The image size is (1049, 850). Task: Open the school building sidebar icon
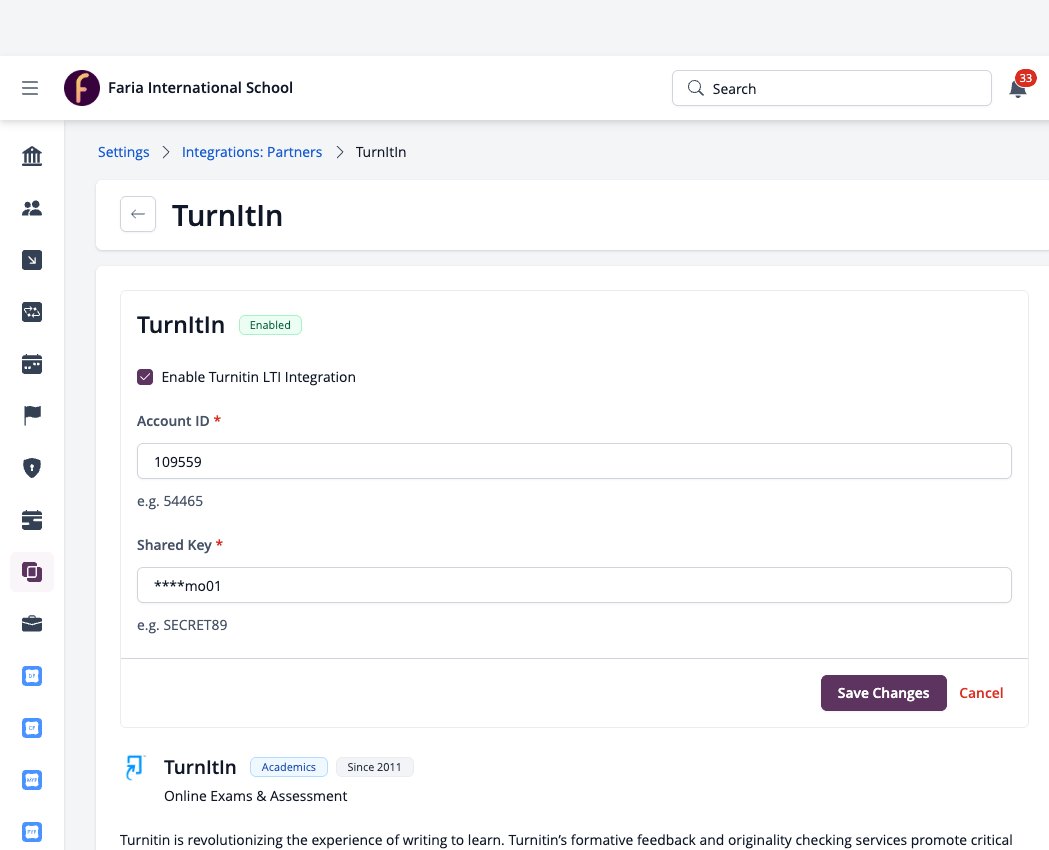pyautogui.click(x=32, y=156)
